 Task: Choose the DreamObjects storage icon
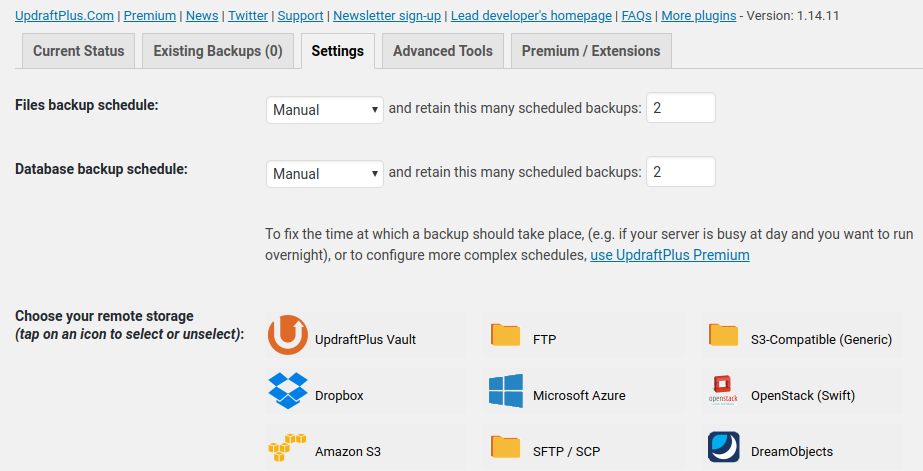tap(723, 447)
